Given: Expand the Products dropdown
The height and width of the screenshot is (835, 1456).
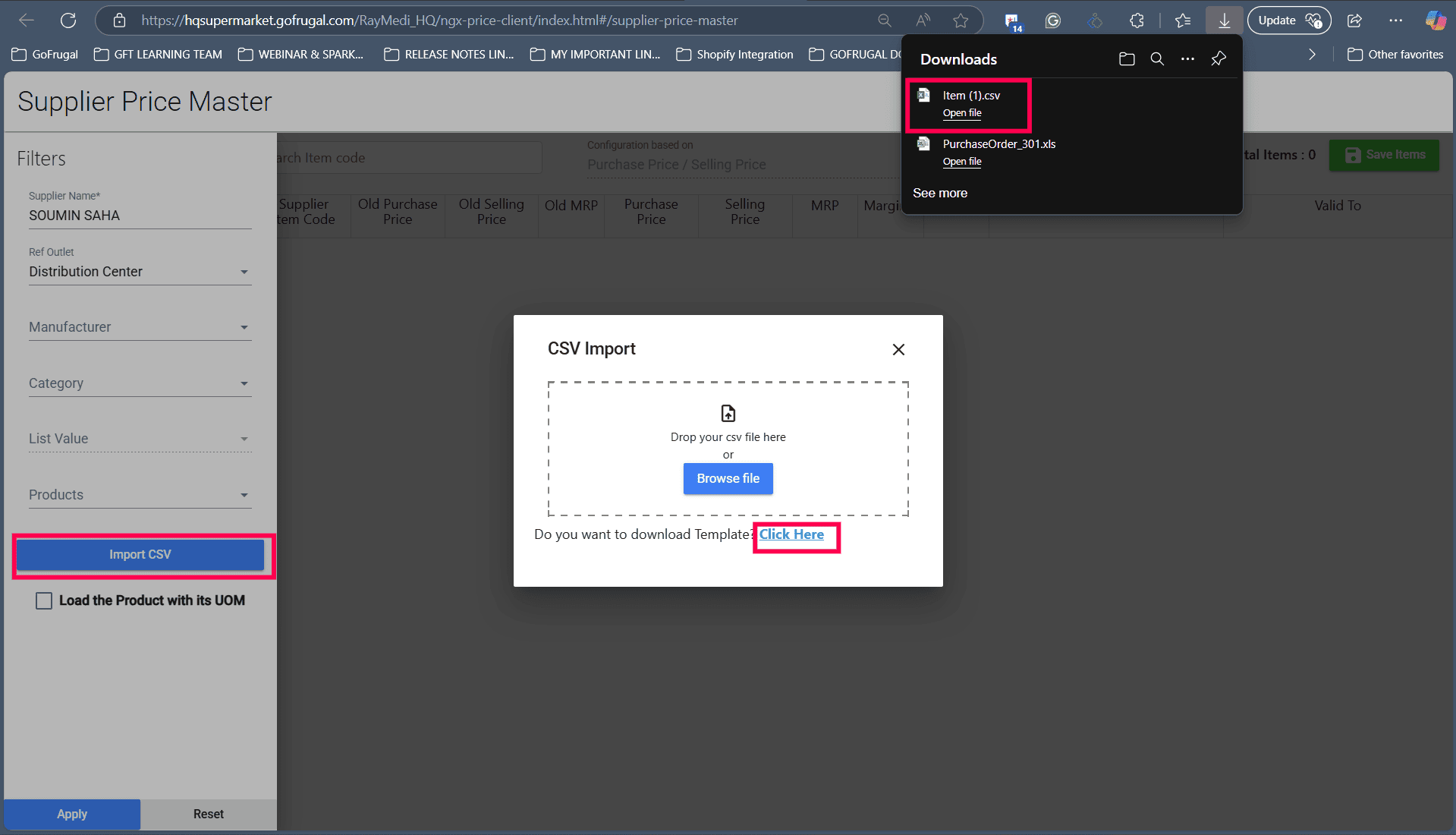Looking at the screenshot, I should [x=140, y=495].
